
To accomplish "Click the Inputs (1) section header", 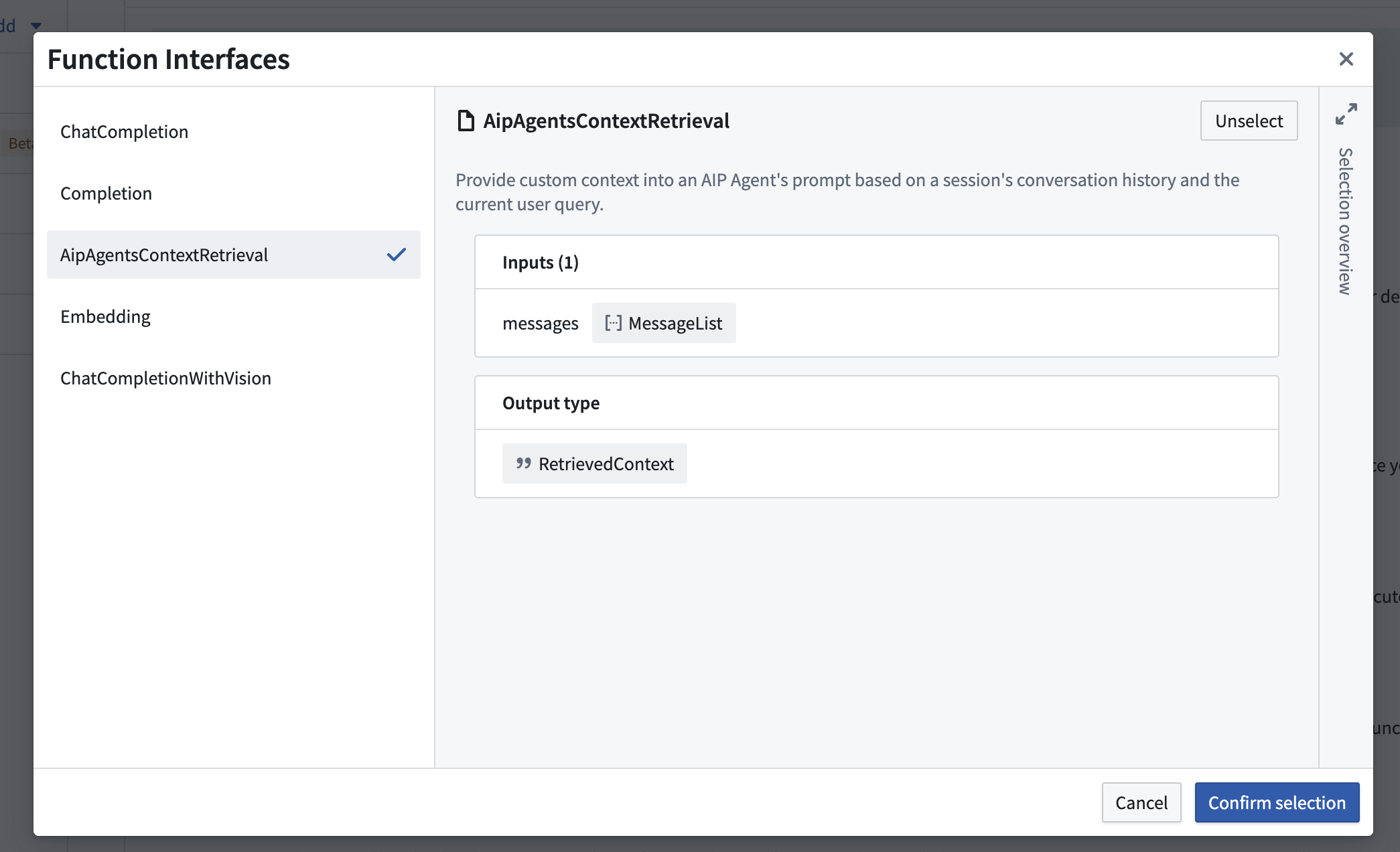I will click(x=876, y=263).
